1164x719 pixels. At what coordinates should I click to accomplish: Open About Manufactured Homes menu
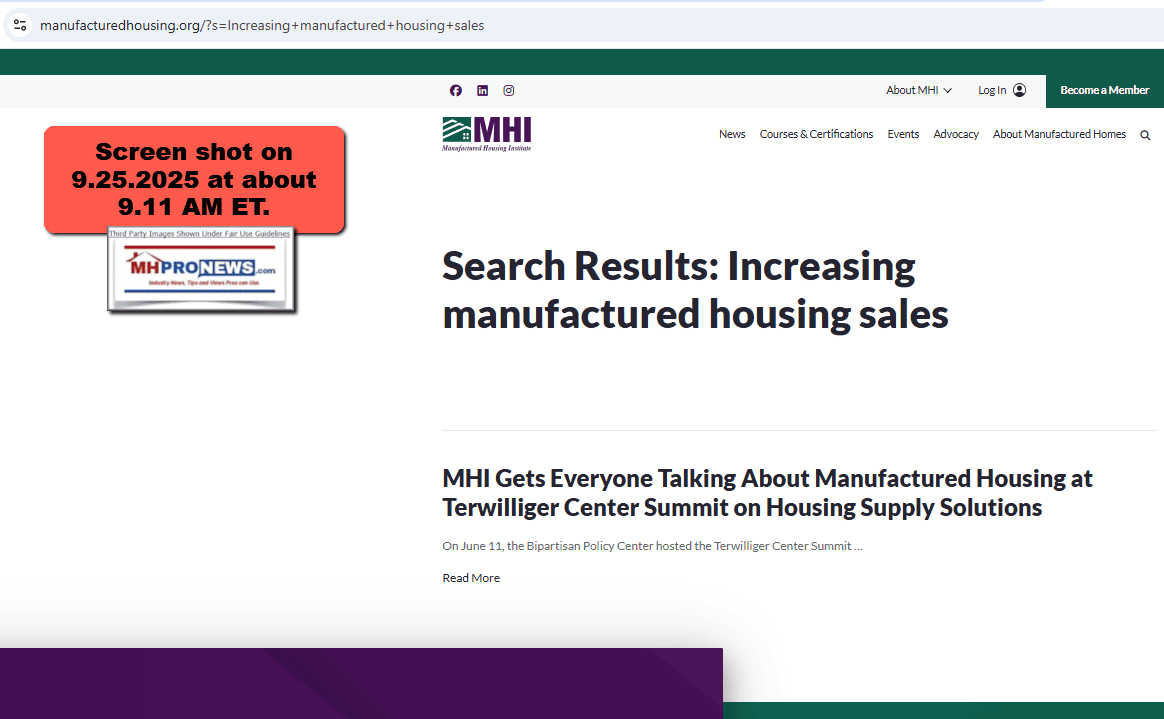[1059, 134]
